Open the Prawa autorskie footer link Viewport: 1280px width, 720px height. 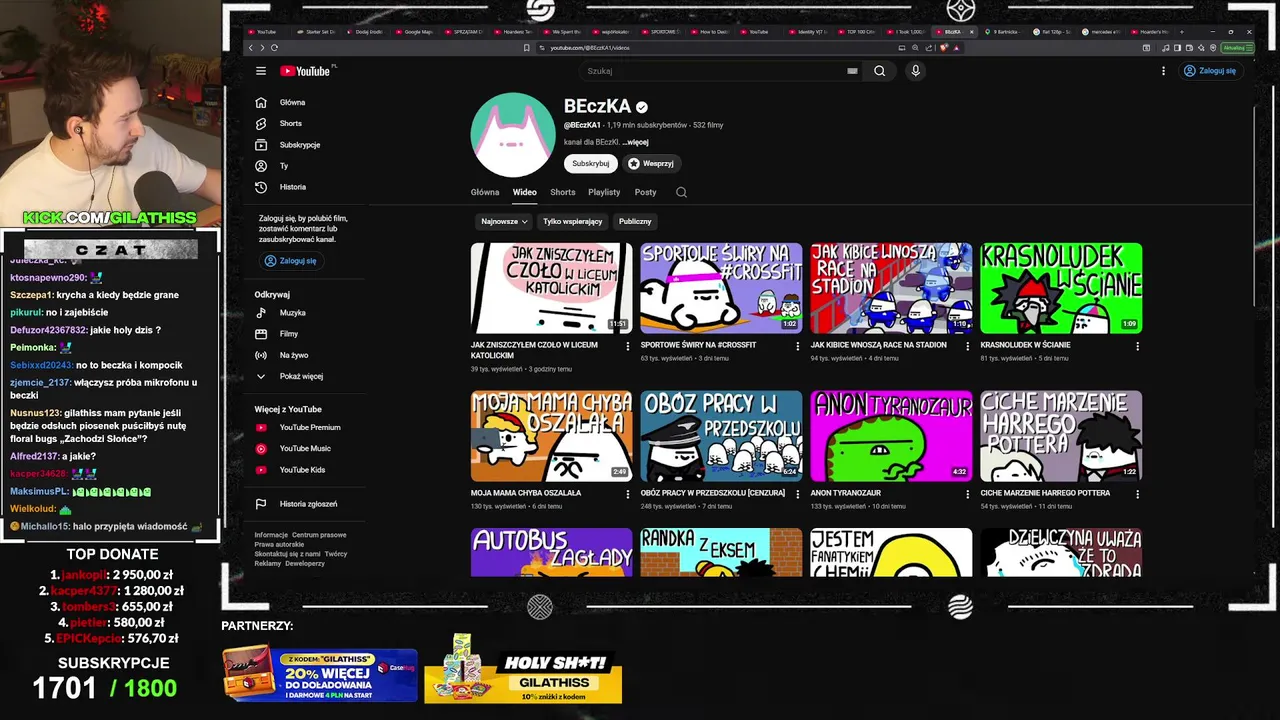click(x=279, y=544)
